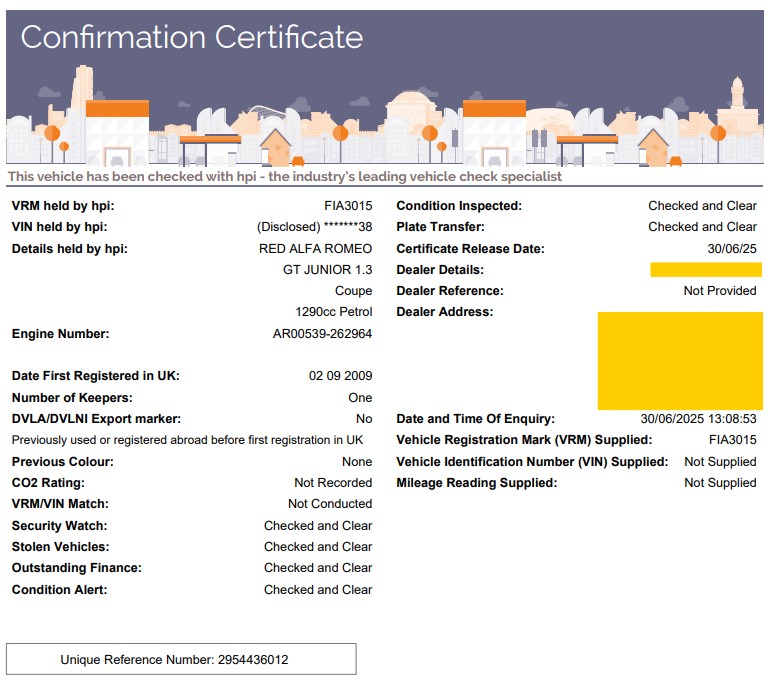Click the 'Security Watch:' label
773x686 pixels.
click(60, 526)
